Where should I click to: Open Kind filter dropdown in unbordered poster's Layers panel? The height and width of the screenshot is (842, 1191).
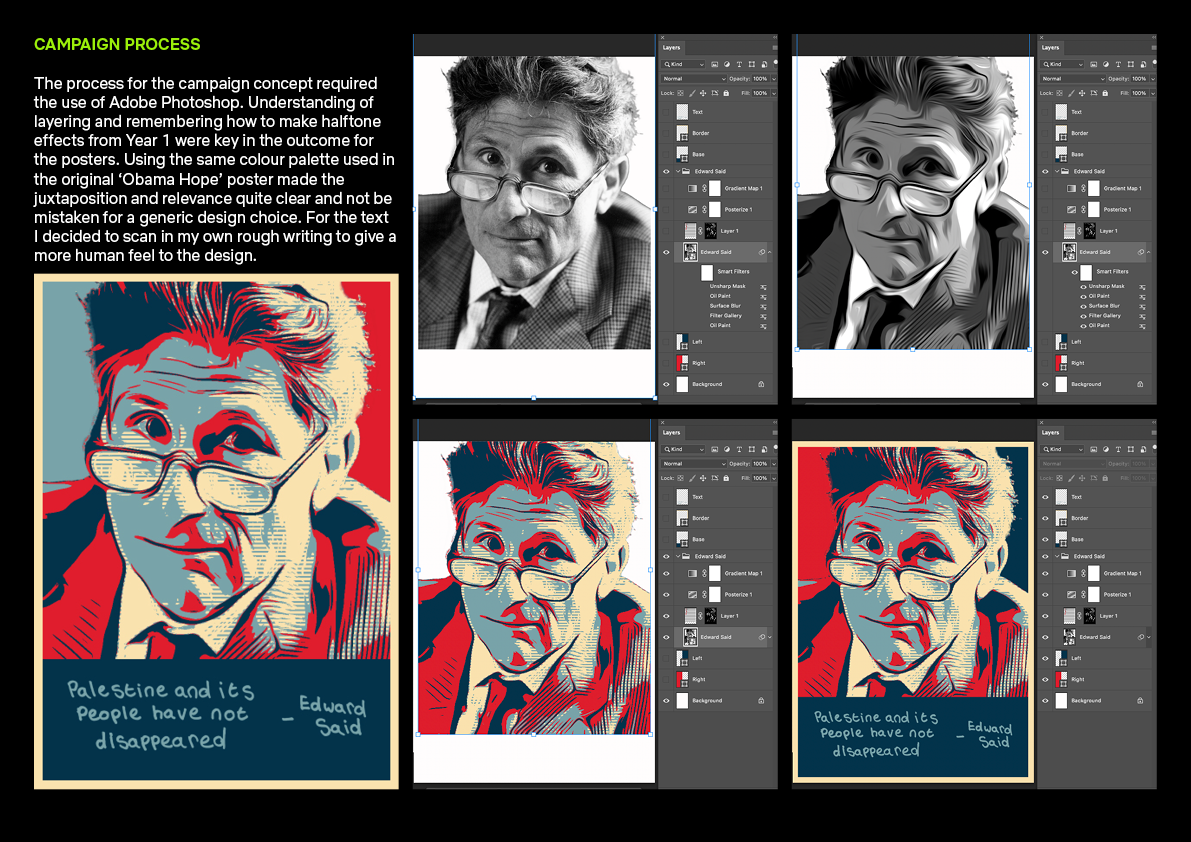[x=684, y=449]
